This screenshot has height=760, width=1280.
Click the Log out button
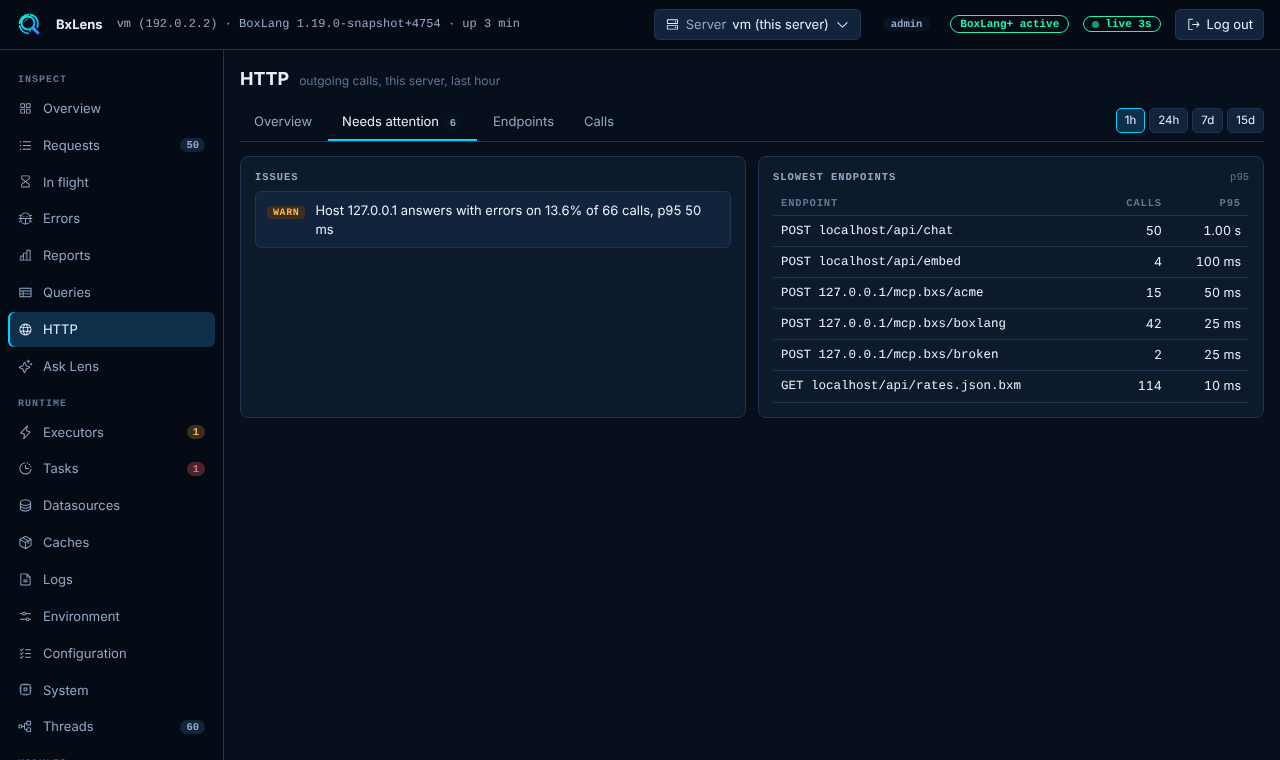pos(1219,24)
